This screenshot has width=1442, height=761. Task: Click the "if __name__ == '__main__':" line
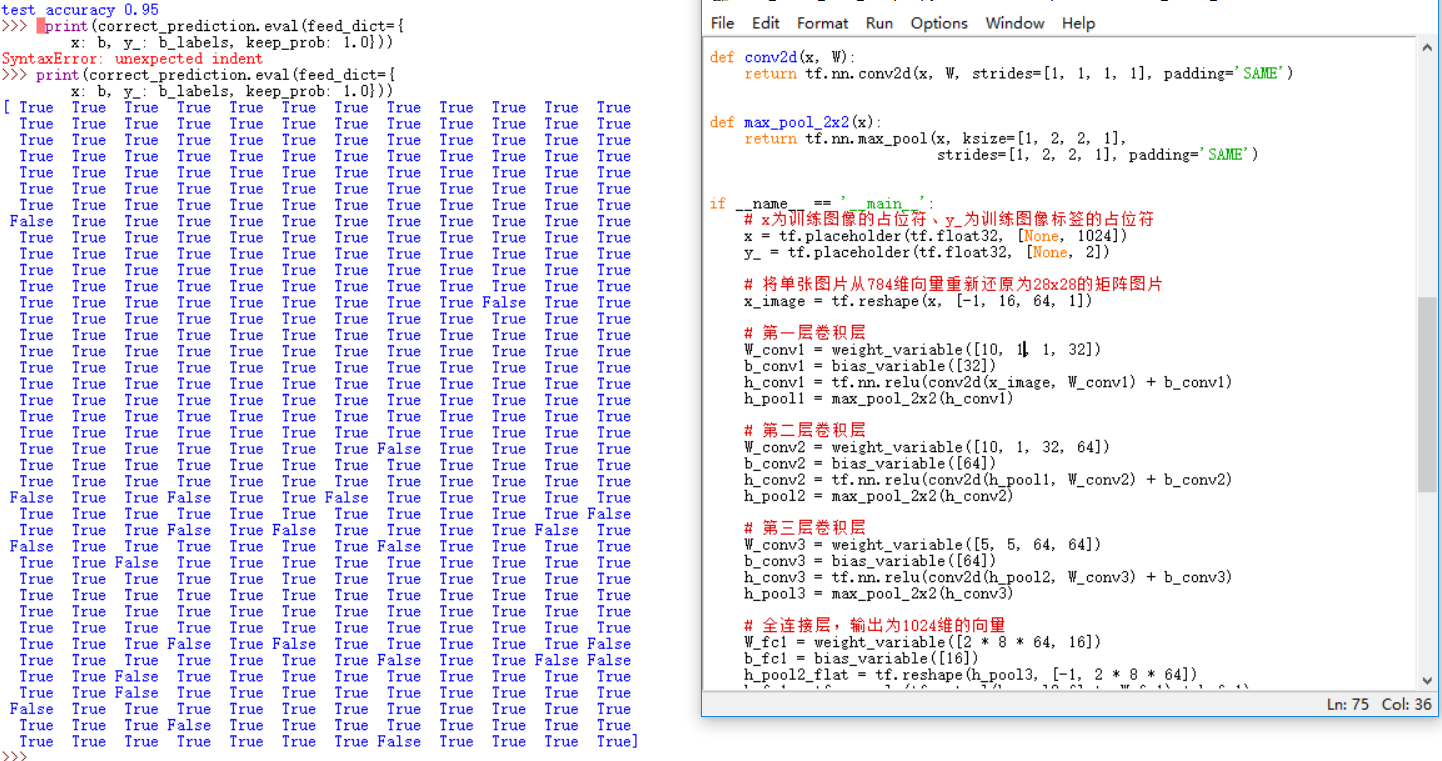coord(822,203)
